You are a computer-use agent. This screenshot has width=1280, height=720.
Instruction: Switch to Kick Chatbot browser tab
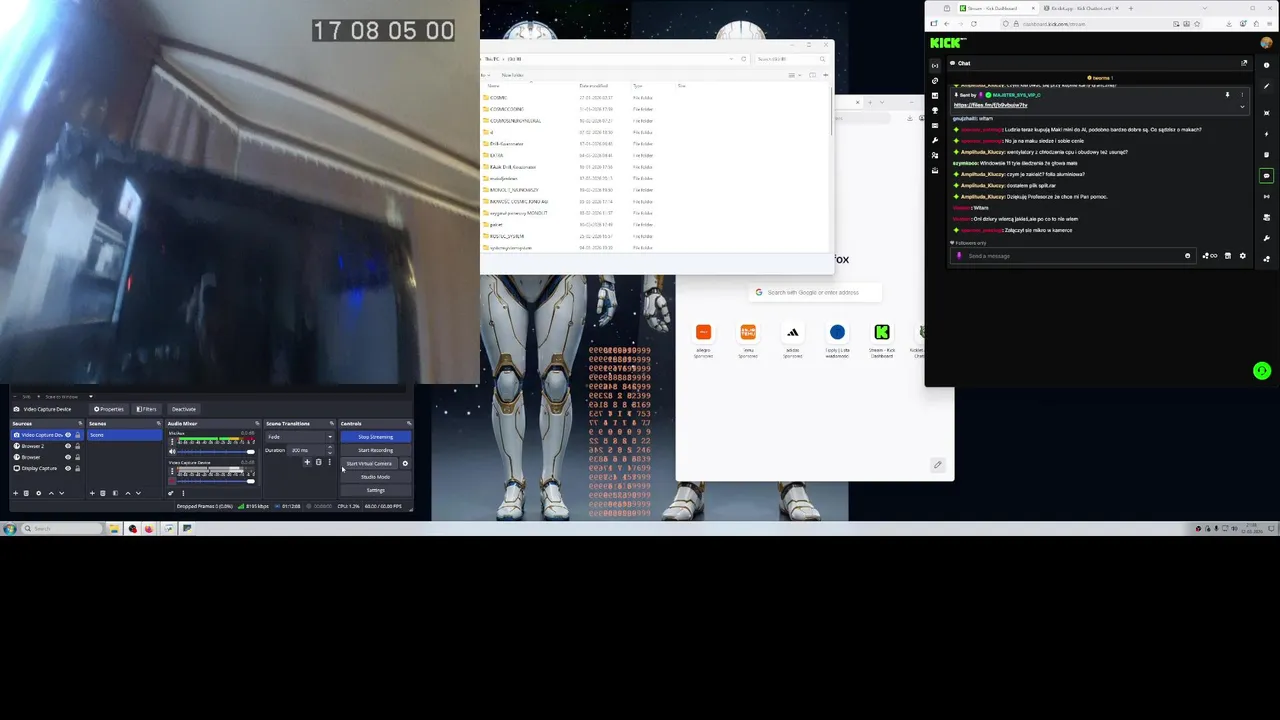1080,8
